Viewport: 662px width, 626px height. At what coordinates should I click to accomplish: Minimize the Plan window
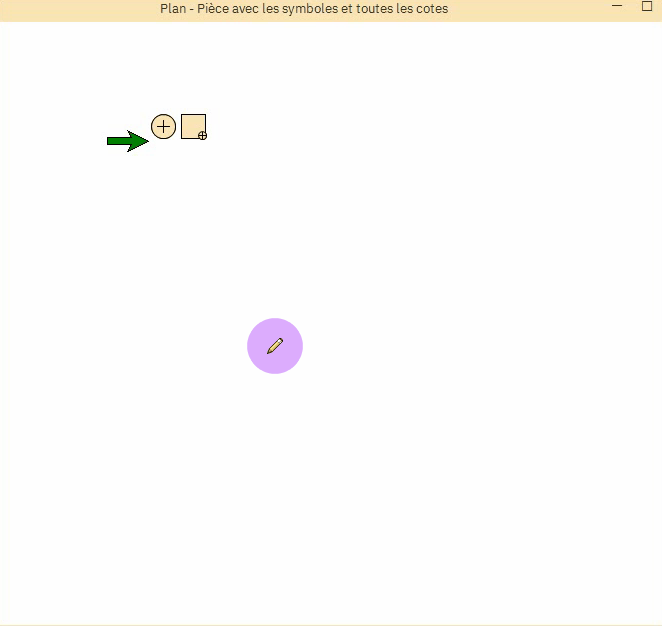617,6
